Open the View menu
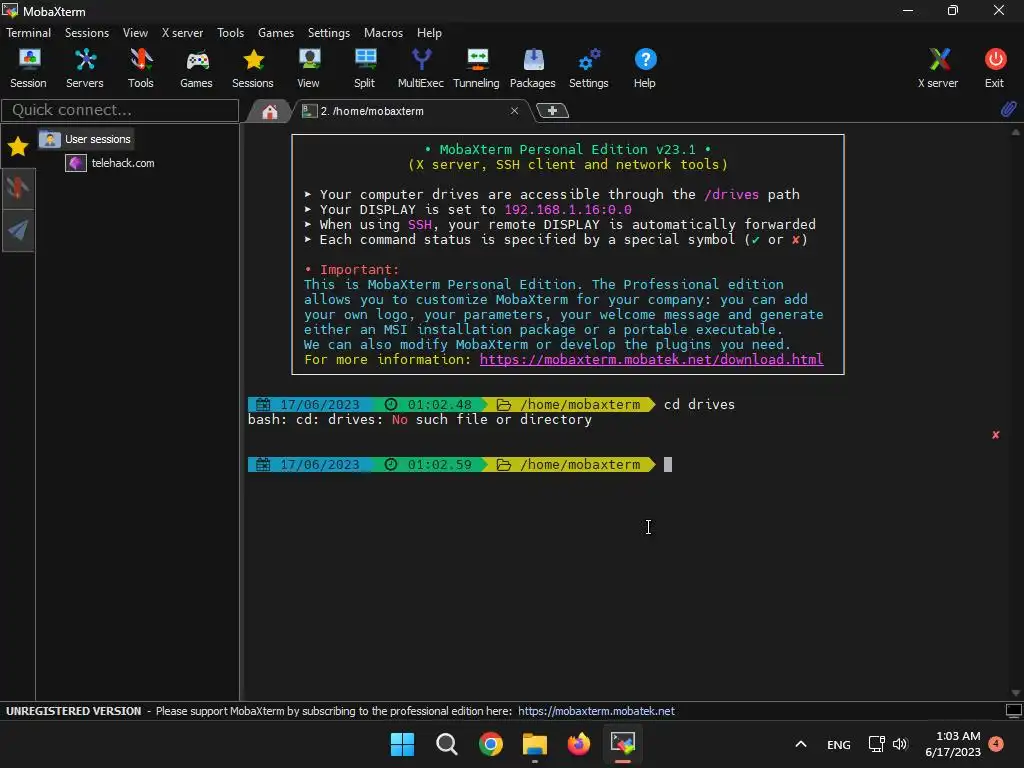Screen dimensions: 1024x768 135,33
